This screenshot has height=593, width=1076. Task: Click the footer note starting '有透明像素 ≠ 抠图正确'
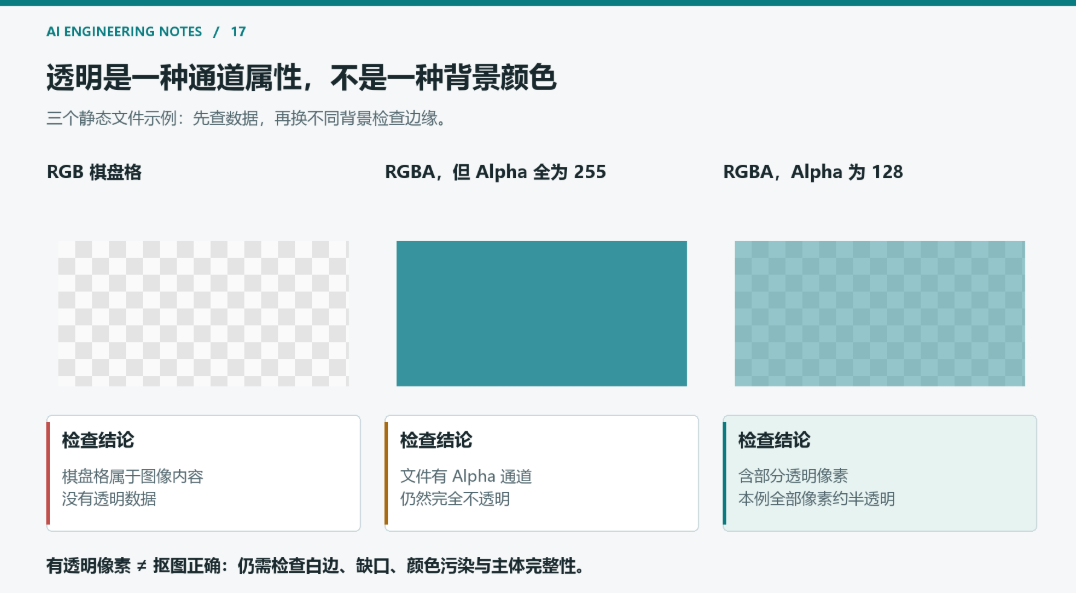pos(316,566)
